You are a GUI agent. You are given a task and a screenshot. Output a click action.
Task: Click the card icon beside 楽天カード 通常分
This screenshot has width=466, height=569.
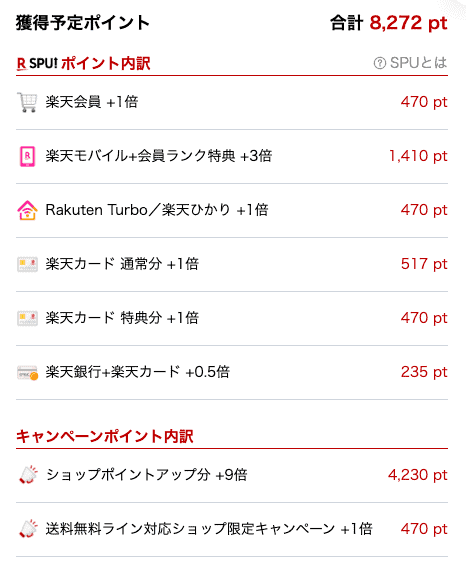pos(27,264)
